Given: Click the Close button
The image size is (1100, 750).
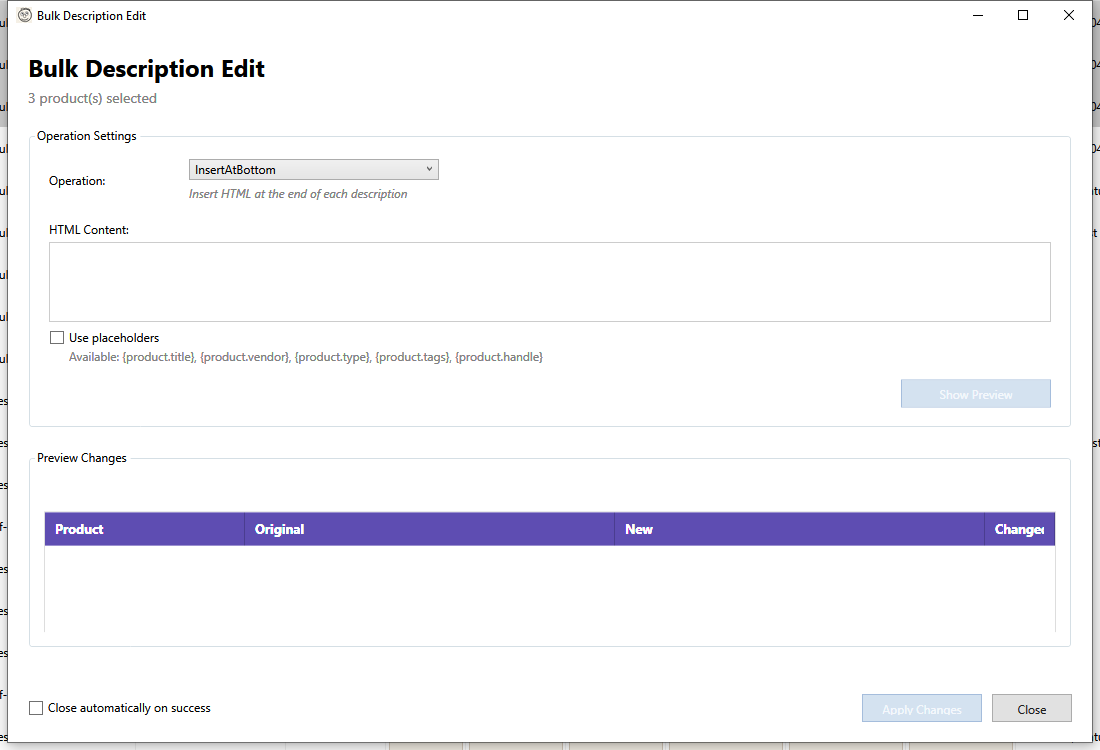Looking at the screenshot, I should (x=1031, y=708).
